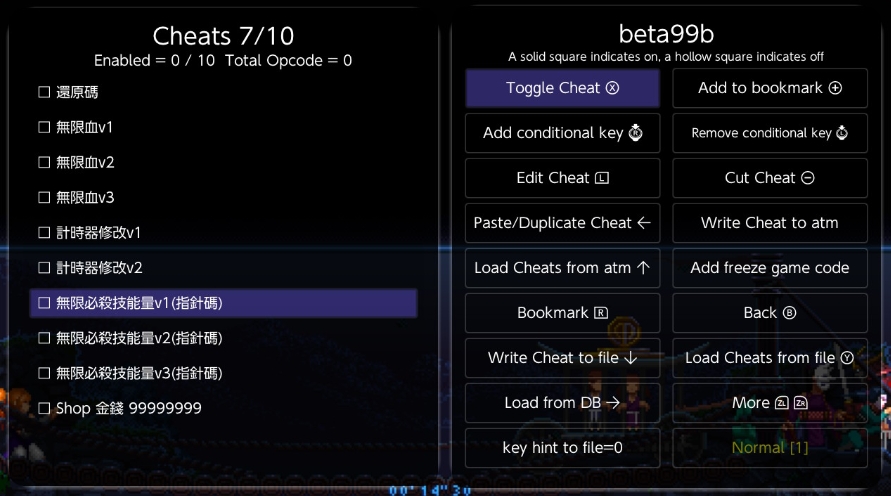Open Bookmark R button
Image resolution: width=891 pixels, height=496 pixels.
point(562,313)
